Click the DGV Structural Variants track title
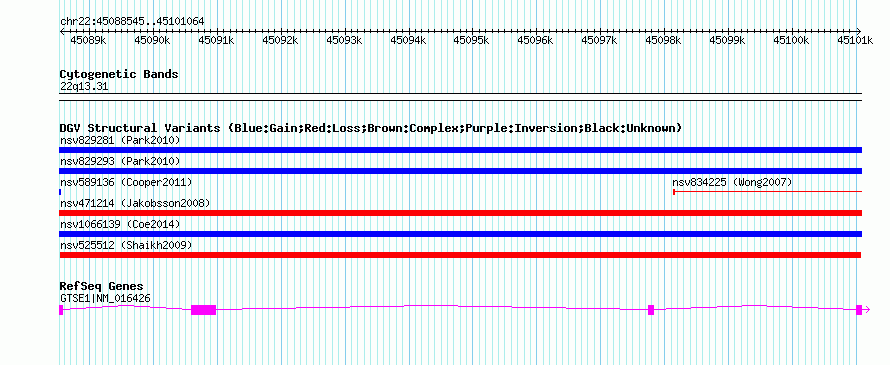Image resolution: width=890 pixels, height=365 pixels. (x=371, y=128)
